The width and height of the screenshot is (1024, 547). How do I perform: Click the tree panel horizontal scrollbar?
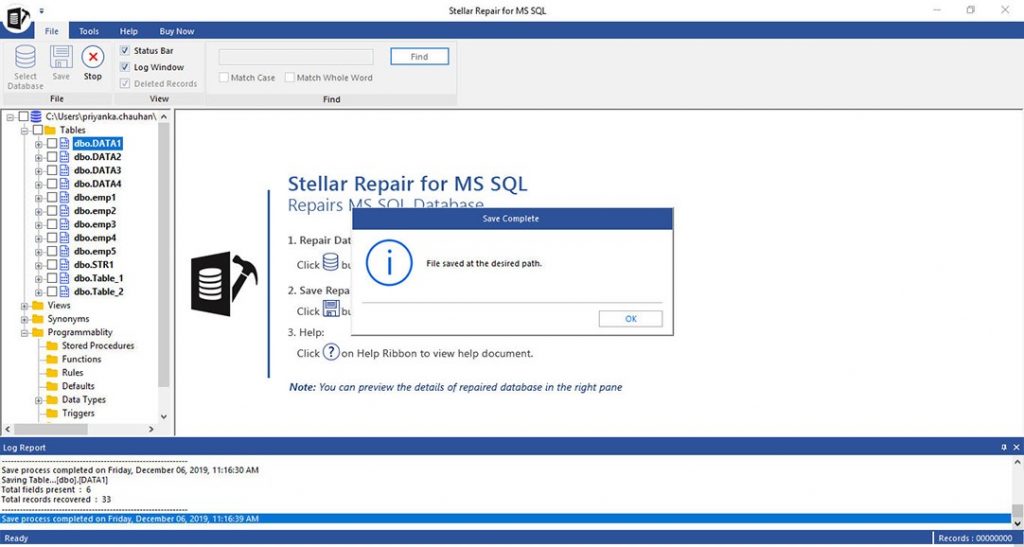[80, 429]
